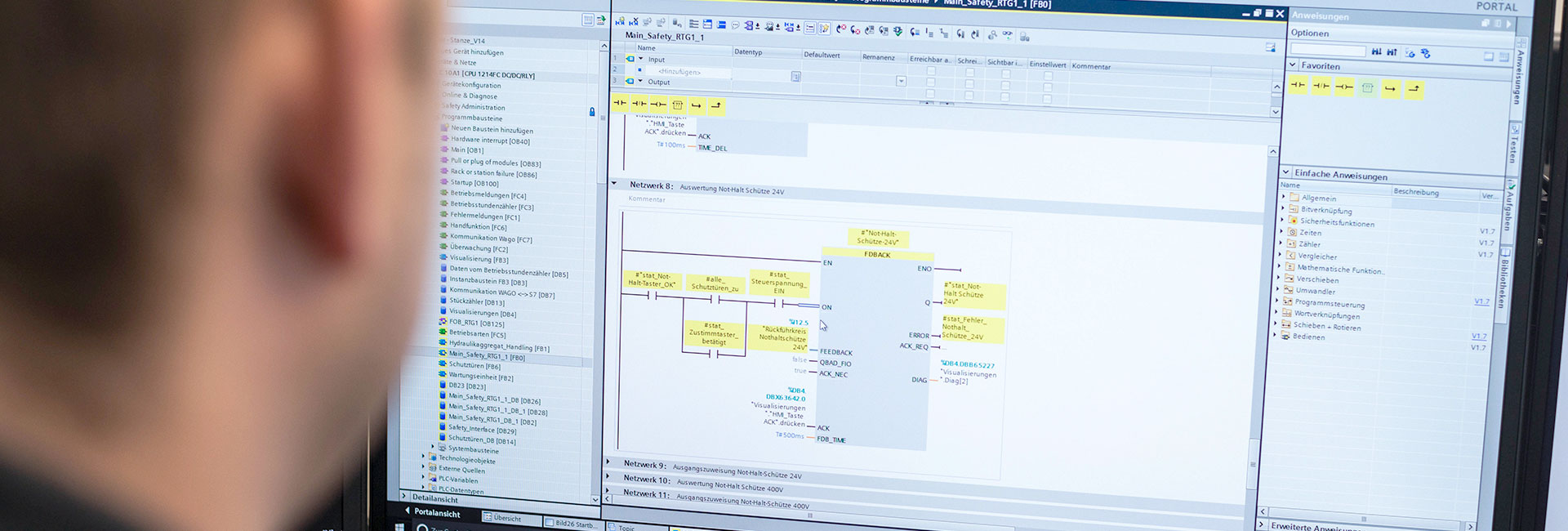Pick the empty box in Favoriten panel
This screenshot has height=531, width=1568.
click(x=1368, y=87)
